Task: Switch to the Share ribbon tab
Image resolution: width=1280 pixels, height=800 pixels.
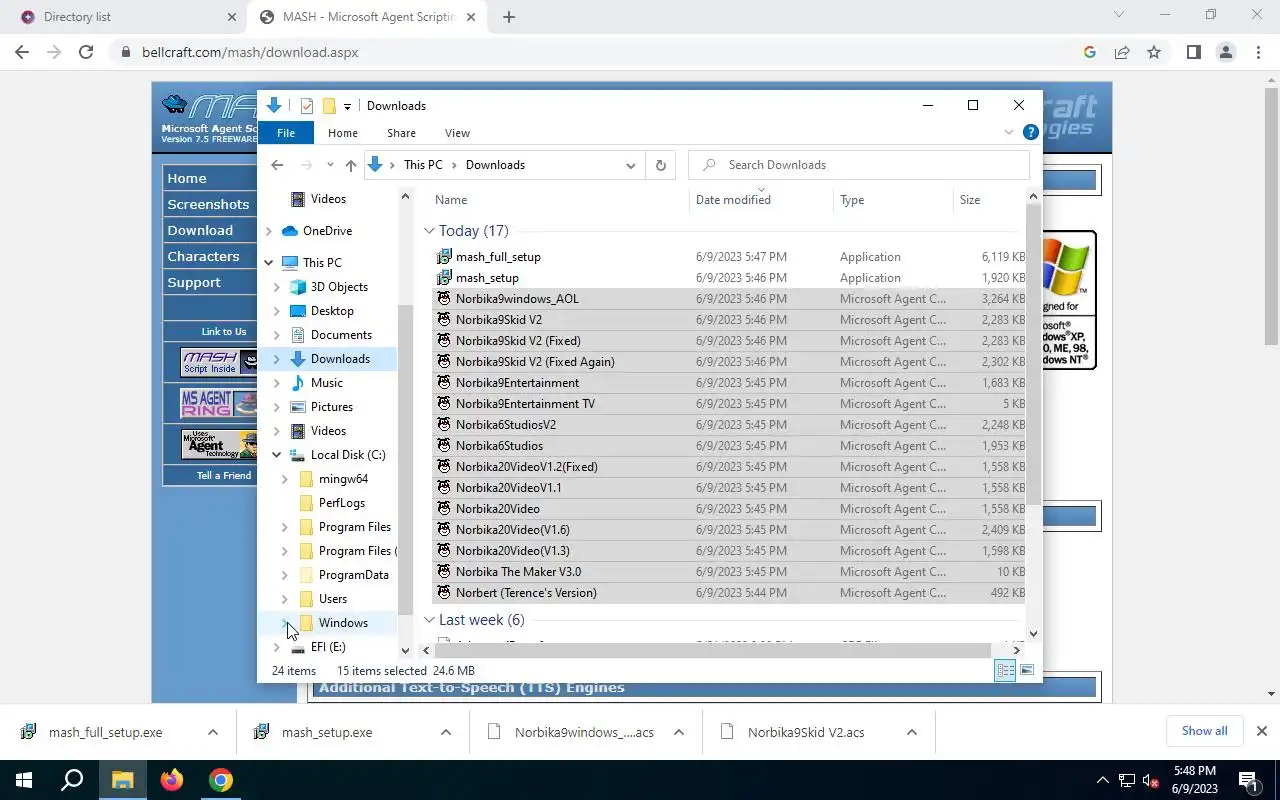Action: [401, 133]
